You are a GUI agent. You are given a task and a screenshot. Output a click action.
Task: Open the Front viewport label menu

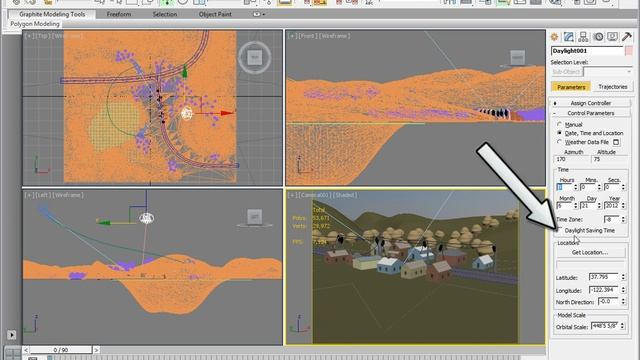tap(308, 36)
